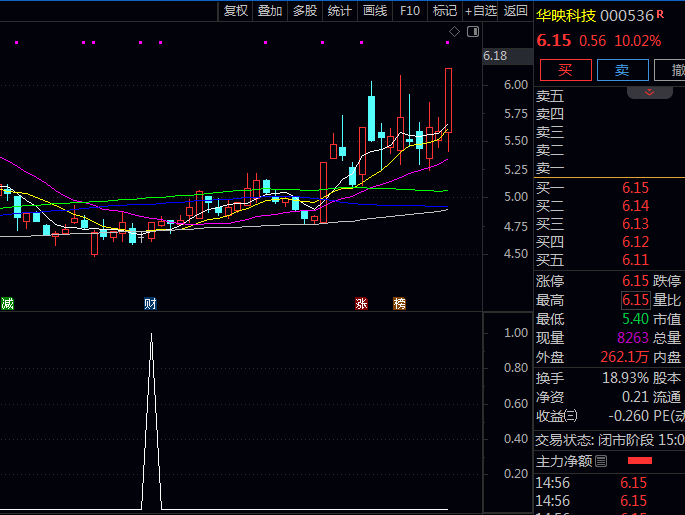The width and height of the screenshot is (685, 515).
Task: Expand the red double-chevron under order buttons
Action: tap(650, 92)
